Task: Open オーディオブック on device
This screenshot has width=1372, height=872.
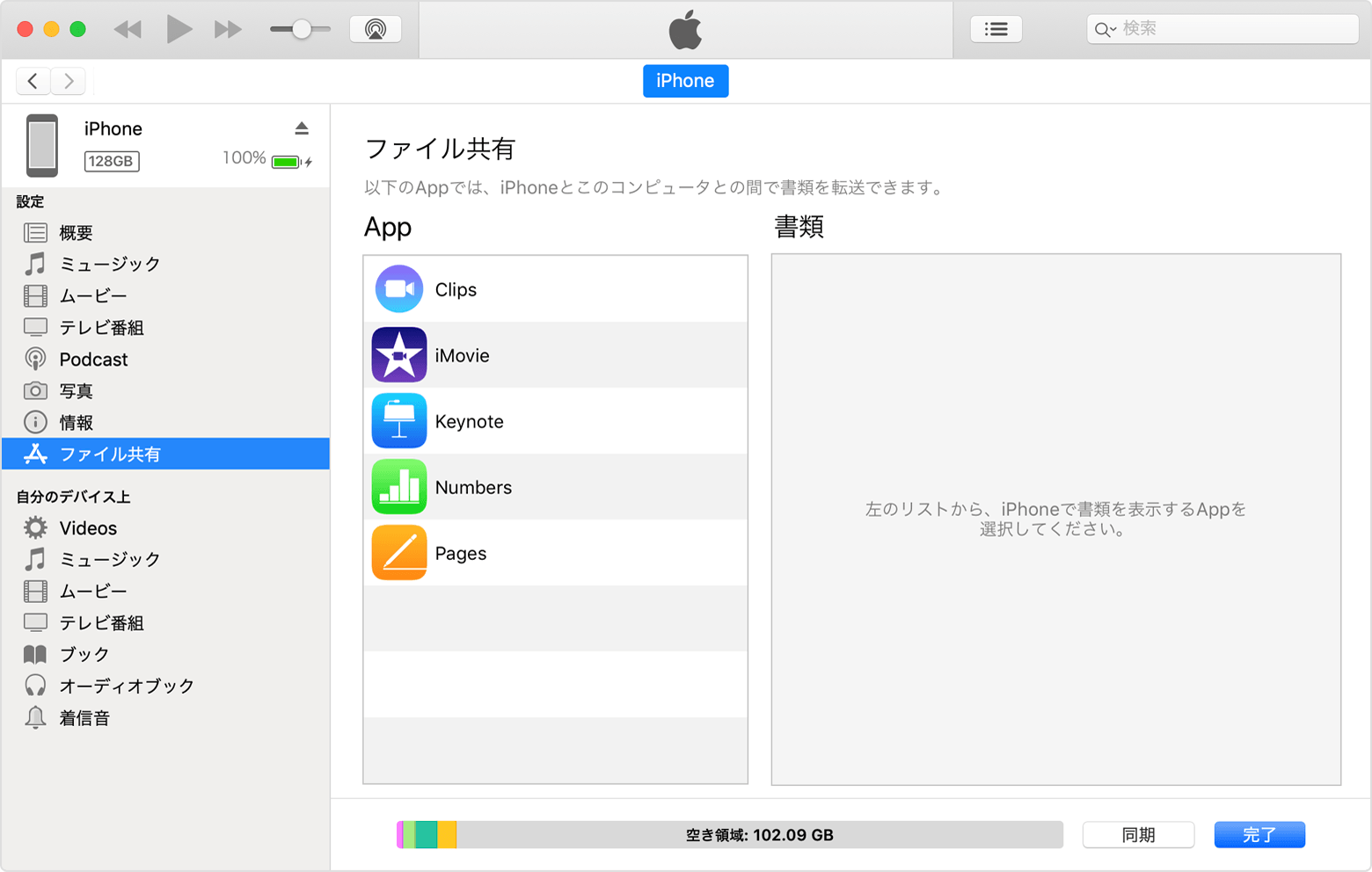Action: coord(165,687)
